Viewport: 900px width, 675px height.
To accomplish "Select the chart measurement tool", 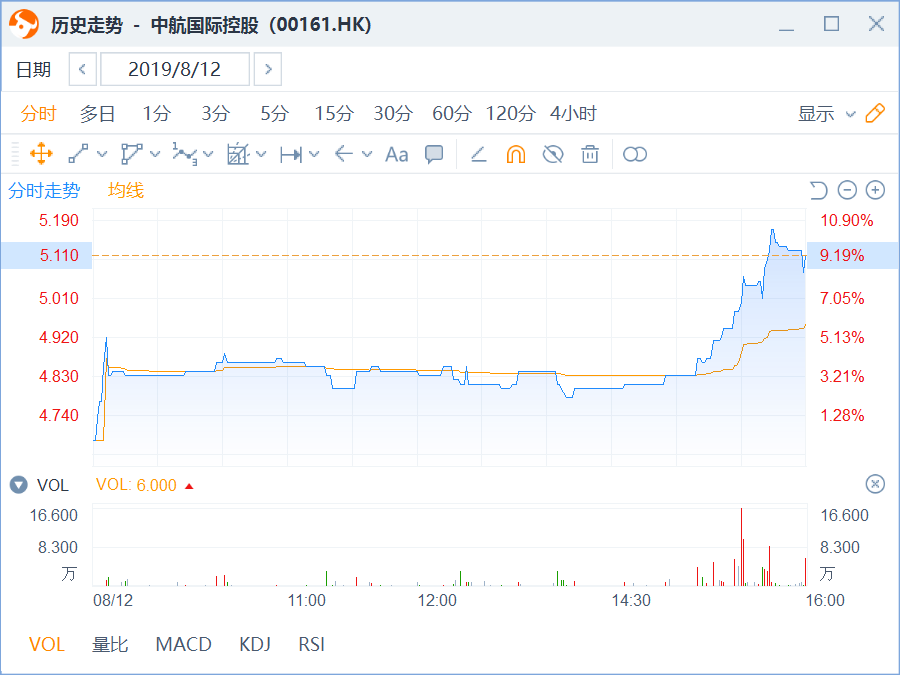I will click(x=238, y=154).
